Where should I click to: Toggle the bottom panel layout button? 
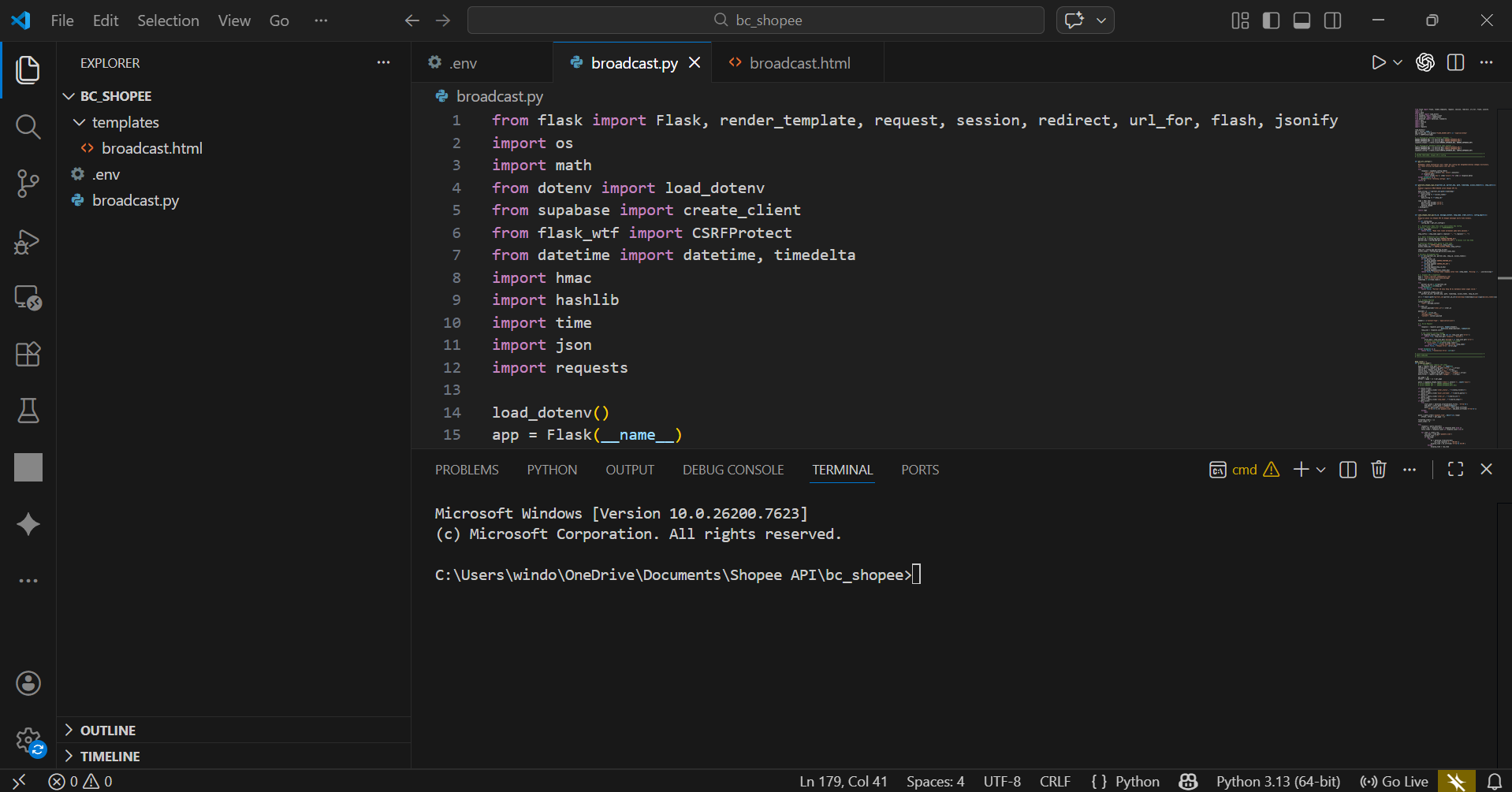[1302, 20]
